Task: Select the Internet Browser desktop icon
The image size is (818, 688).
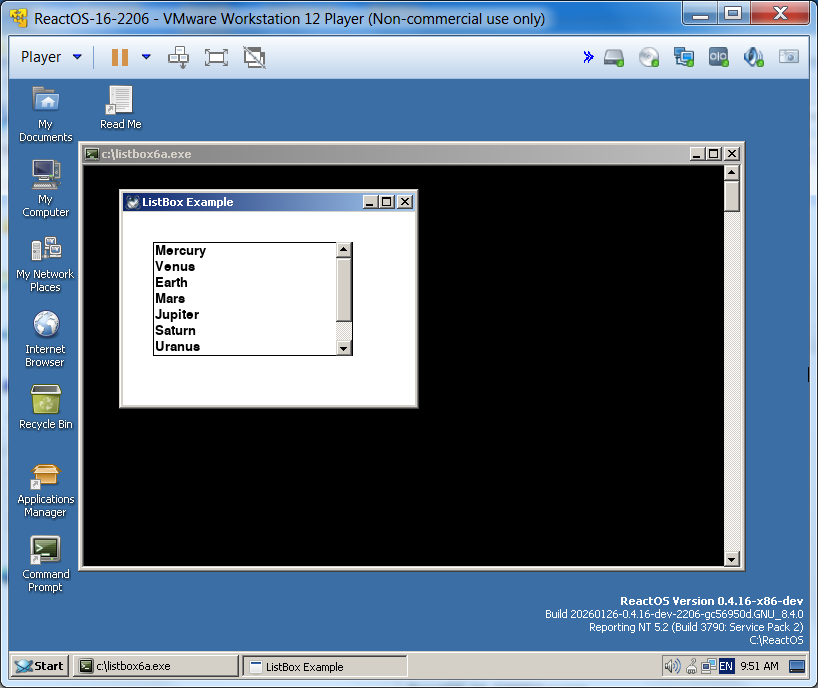Action: pyautogui.click(x=45, y=326)
